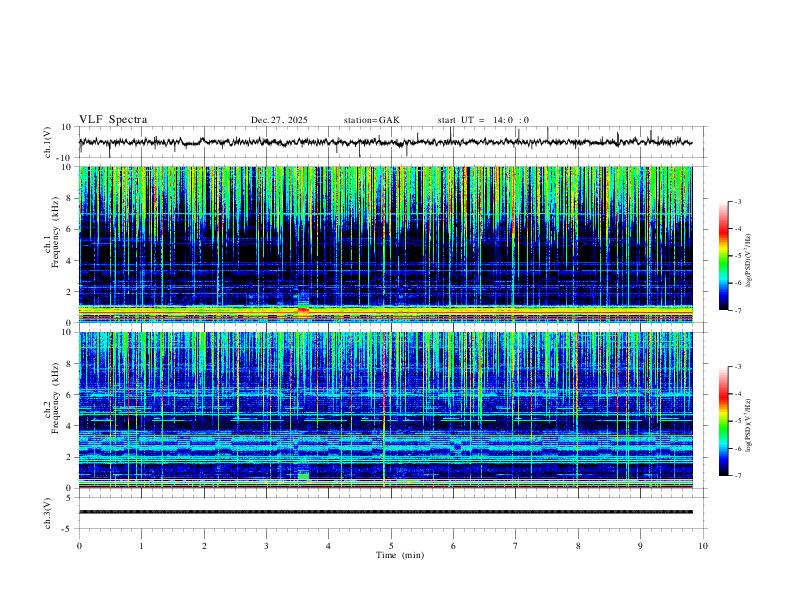Click the red burst in ch.1 low-frequency band
Screen dimensions: 792x612
[x=303, y=311]
